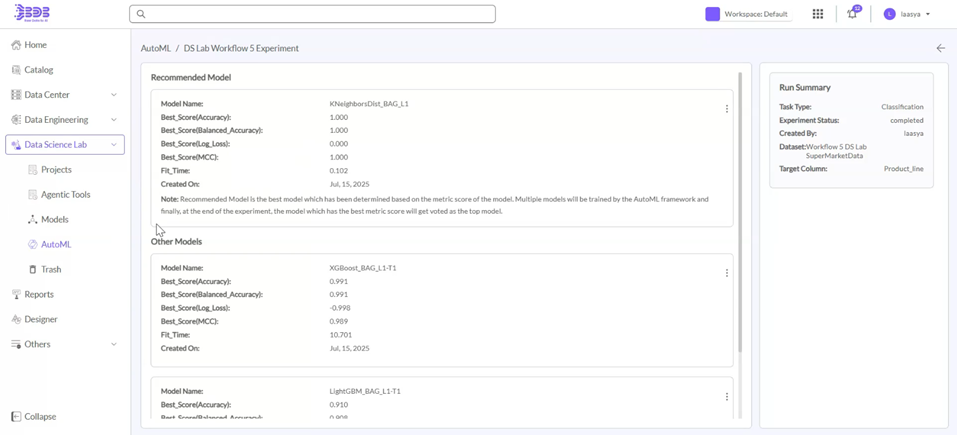Click the user avatar icon
This screenshot has width=957, height=435.
point(889,14)
